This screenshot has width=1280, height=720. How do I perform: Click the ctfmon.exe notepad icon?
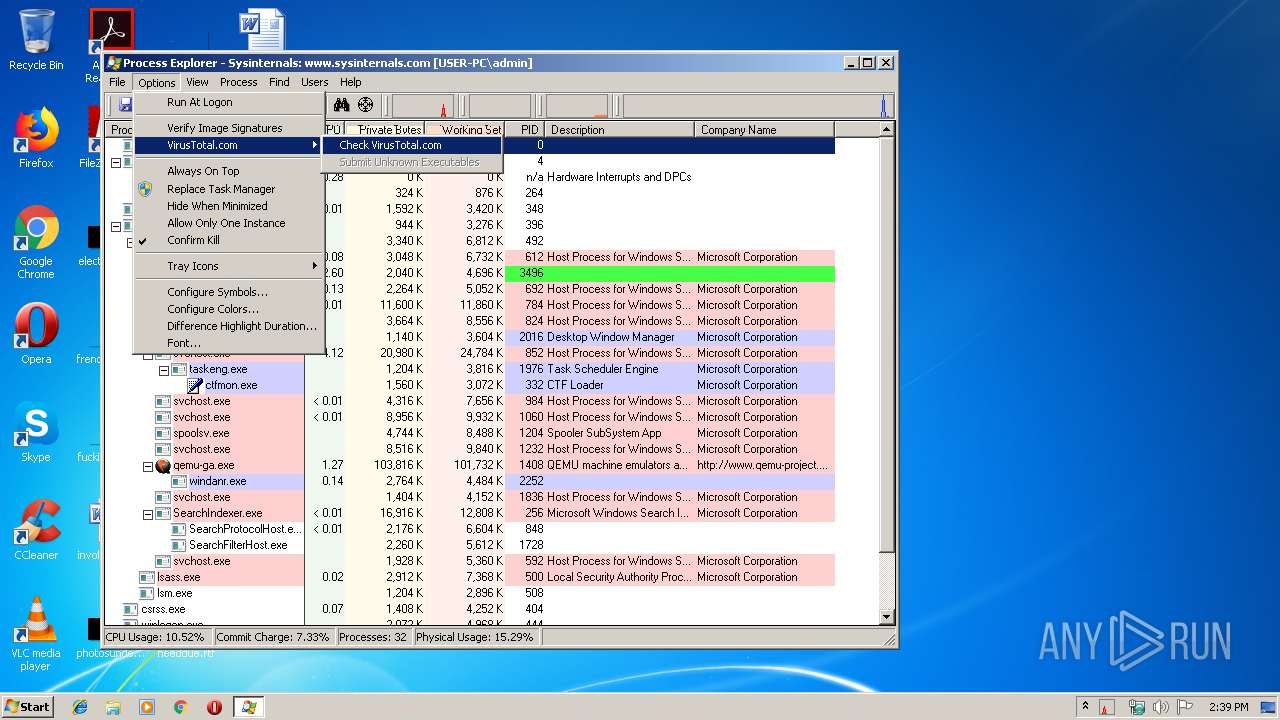(195, 385)
